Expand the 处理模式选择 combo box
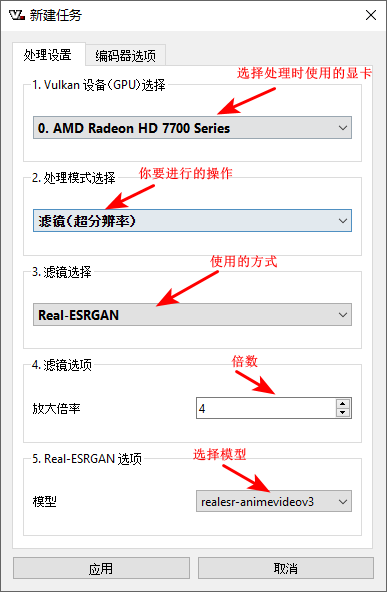This screenshot has width=387, height=592. [x=192, y=221]
